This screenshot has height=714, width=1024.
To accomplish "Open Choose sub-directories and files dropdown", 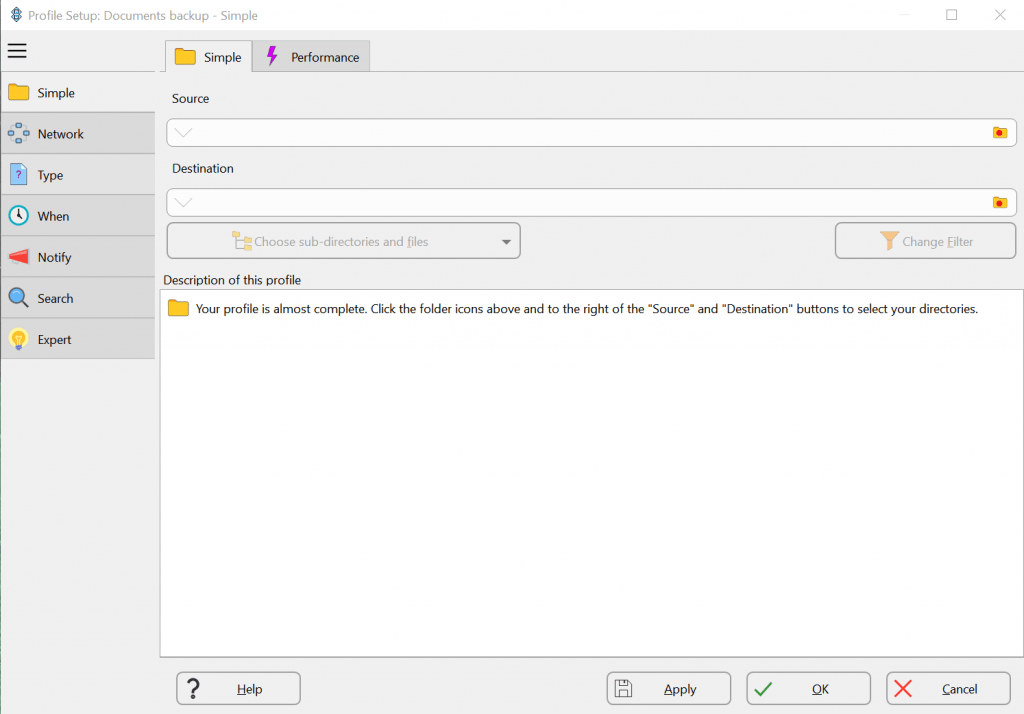I will click(x=344, y=241).
